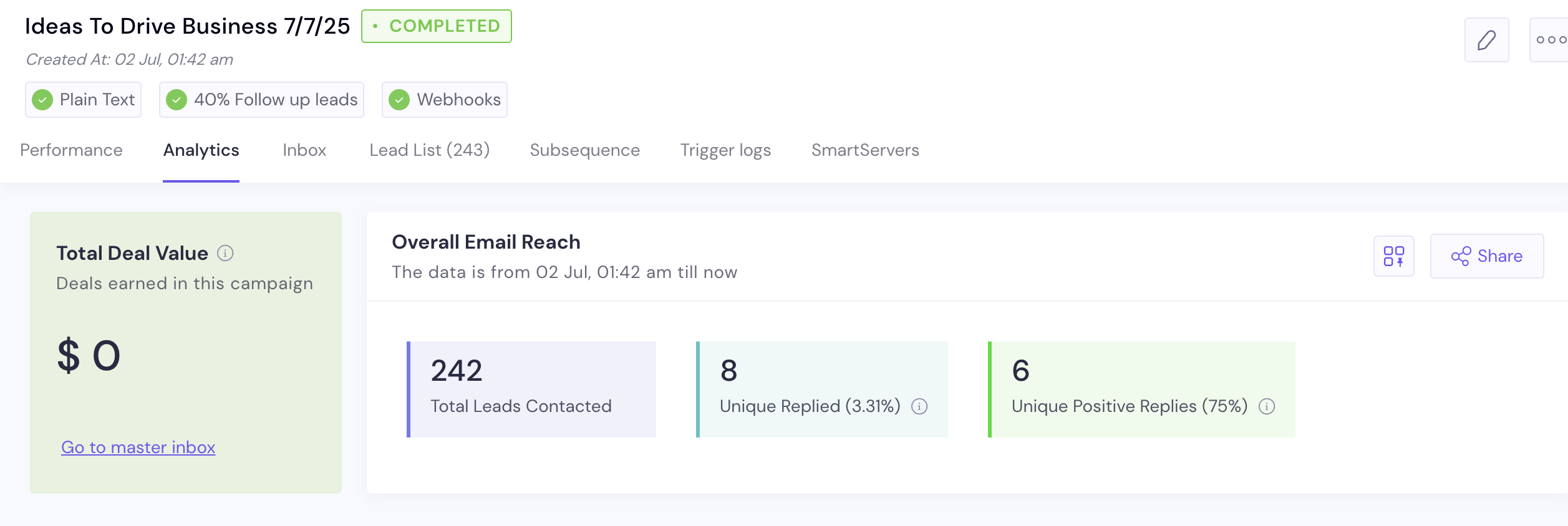The width and height of the screenshot is (1568, 526).
Task: Follow the Go to master inbox link
Action: pos(138,447)
